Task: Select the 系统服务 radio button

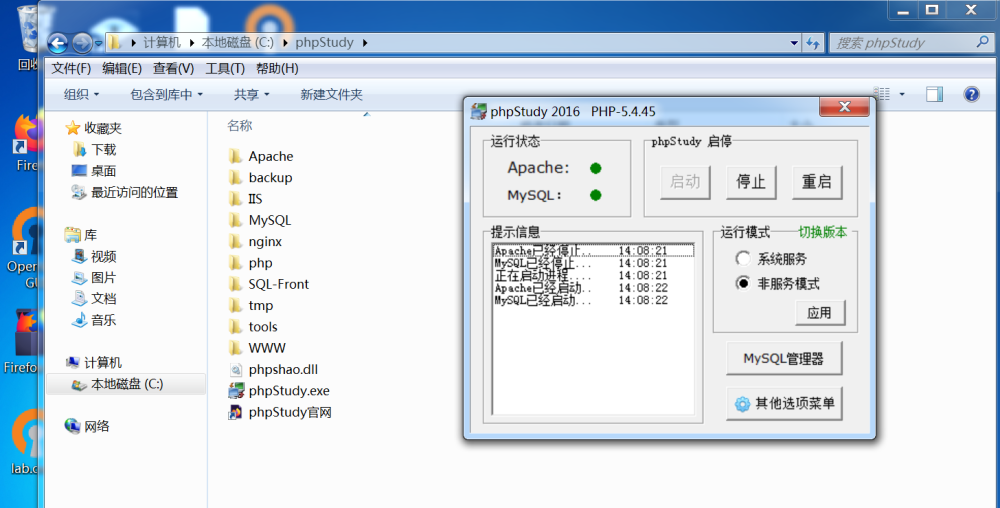Action: coord(742,259)
